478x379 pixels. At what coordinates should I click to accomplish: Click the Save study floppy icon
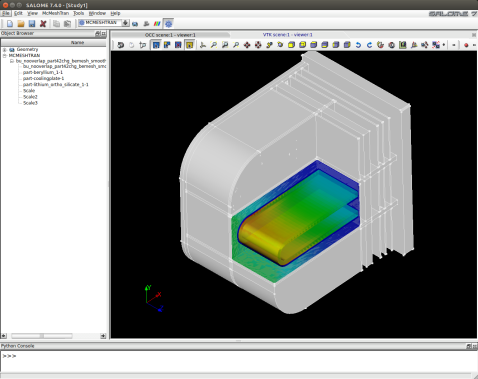coord(32,23)
